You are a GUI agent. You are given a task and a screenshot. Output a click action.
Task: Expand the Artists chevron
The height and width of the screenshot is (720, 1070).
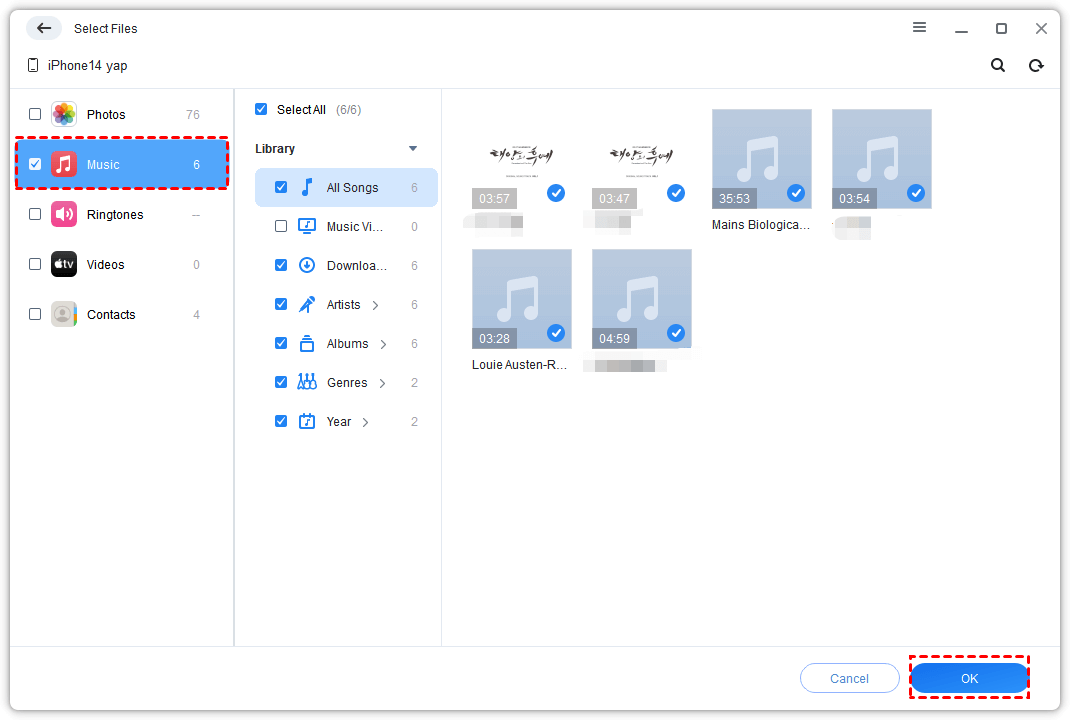[376, 305]
